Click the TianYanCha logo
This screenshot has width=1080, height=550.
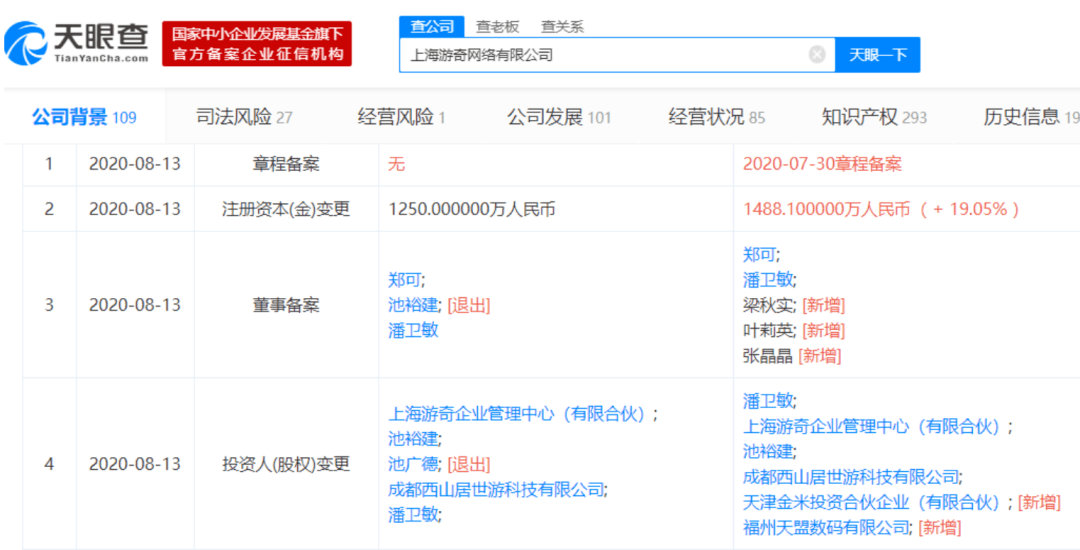[76, 42]
